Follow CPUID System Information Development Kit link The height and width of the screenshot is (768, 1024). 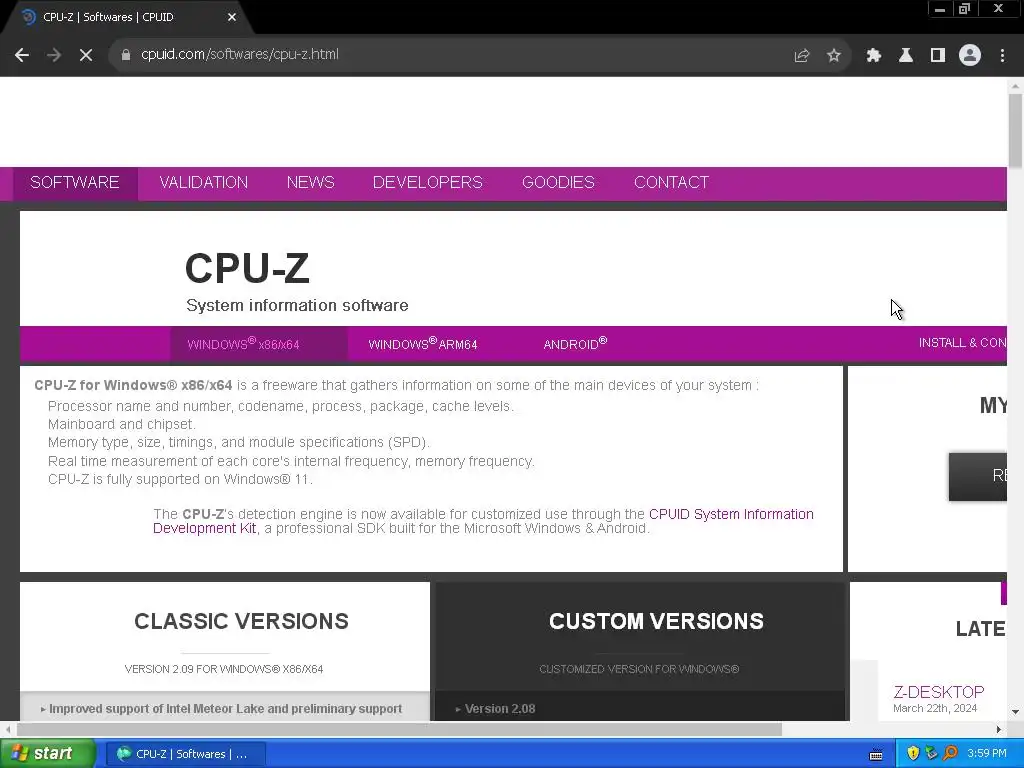tap(483, 521)
